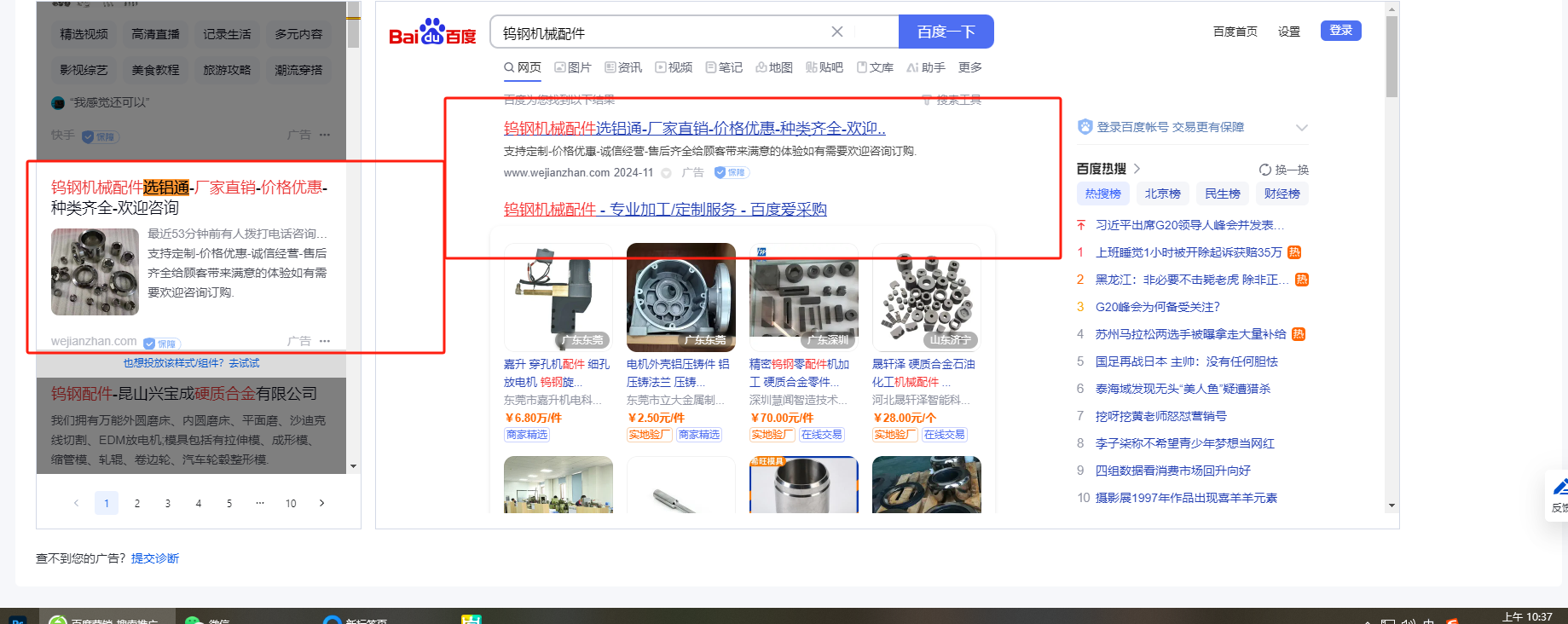This screenshot has width=1568, height=624.
Task: Expand 百度热搜 with its arrow
Action: tap(1137, 169)
